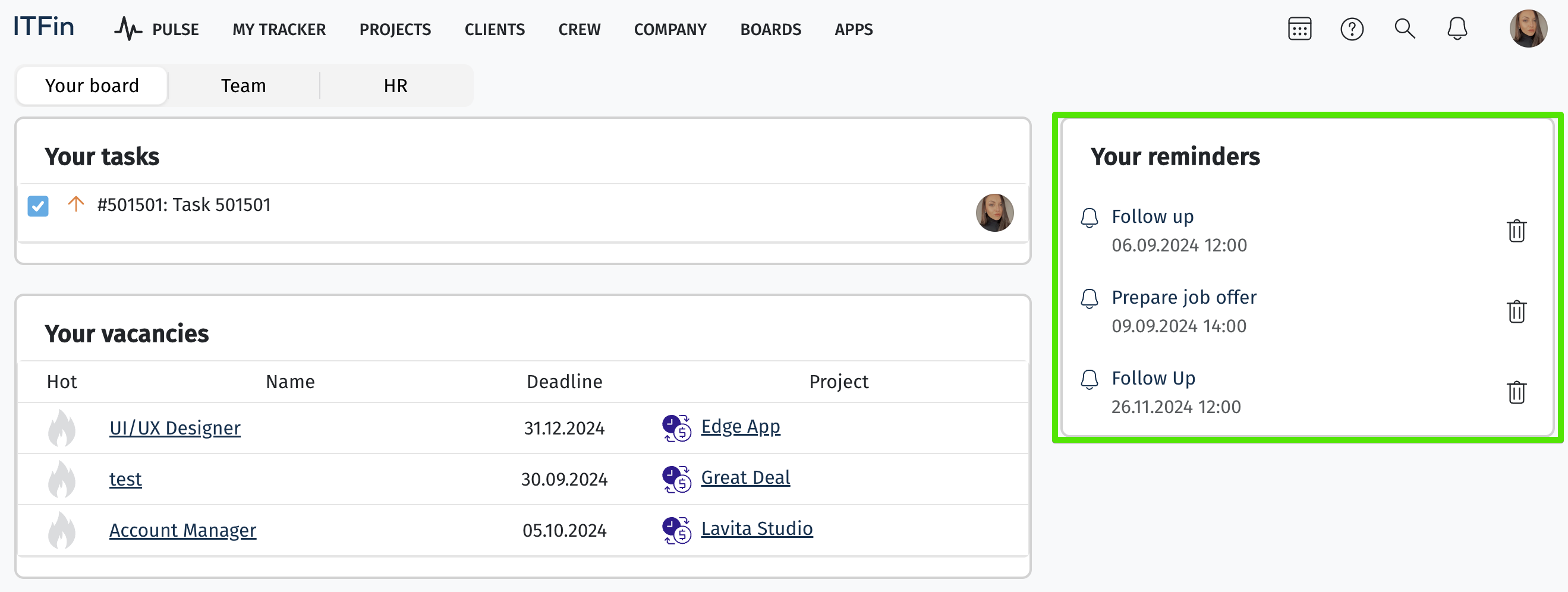
Task: Click the Your reminders heading
Action: pos(1175,156)
